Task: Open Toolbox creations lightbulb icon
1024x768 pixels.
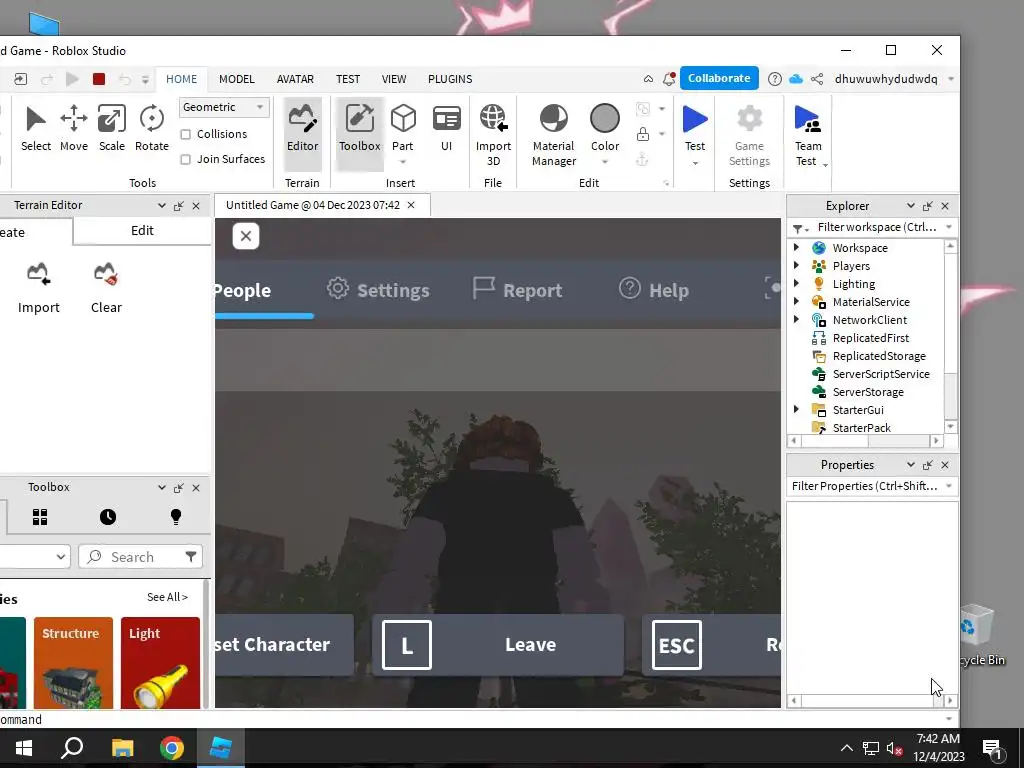Action: point(176,517)
